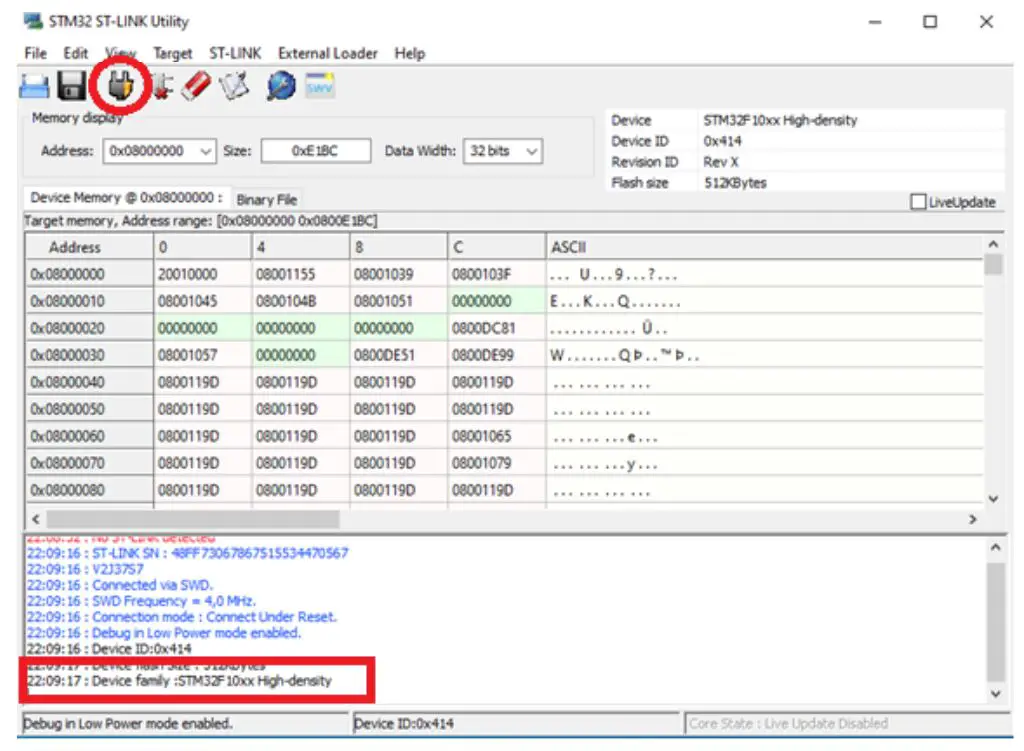This screenshot has height=751, width=1024.
Task: Open the External Loader menu
Action: click(x=327, y=53)
